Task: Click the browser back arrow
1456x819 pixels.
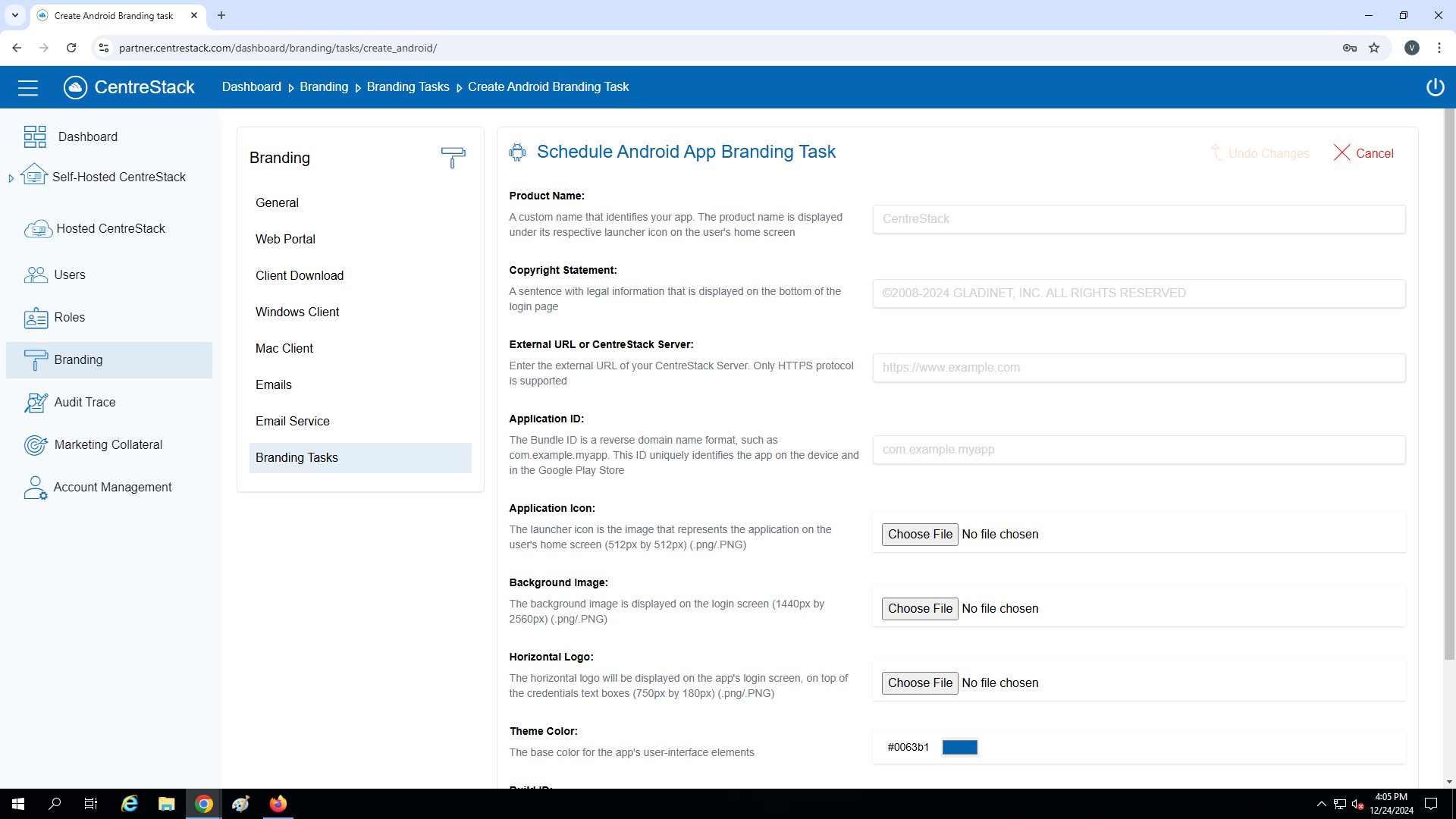Action: [17, 48]
